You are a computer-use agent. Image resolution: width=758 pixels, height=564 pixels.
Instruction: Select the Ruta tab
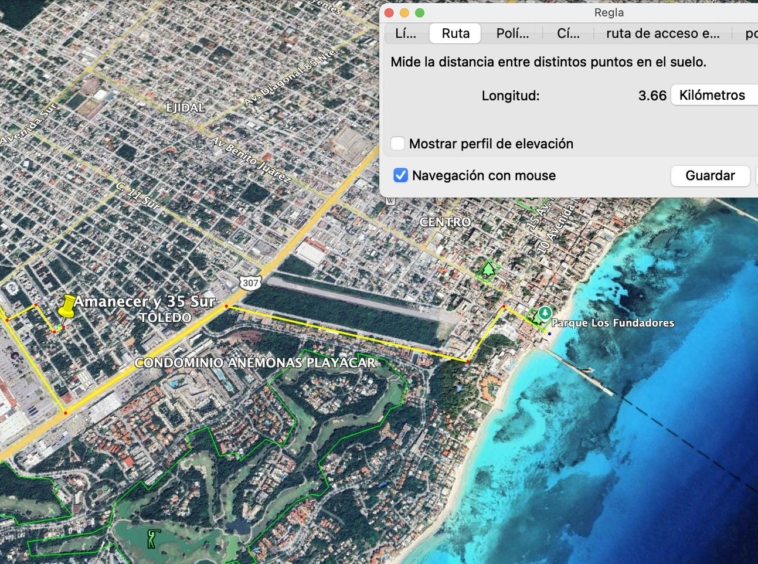tap(455, 34)
